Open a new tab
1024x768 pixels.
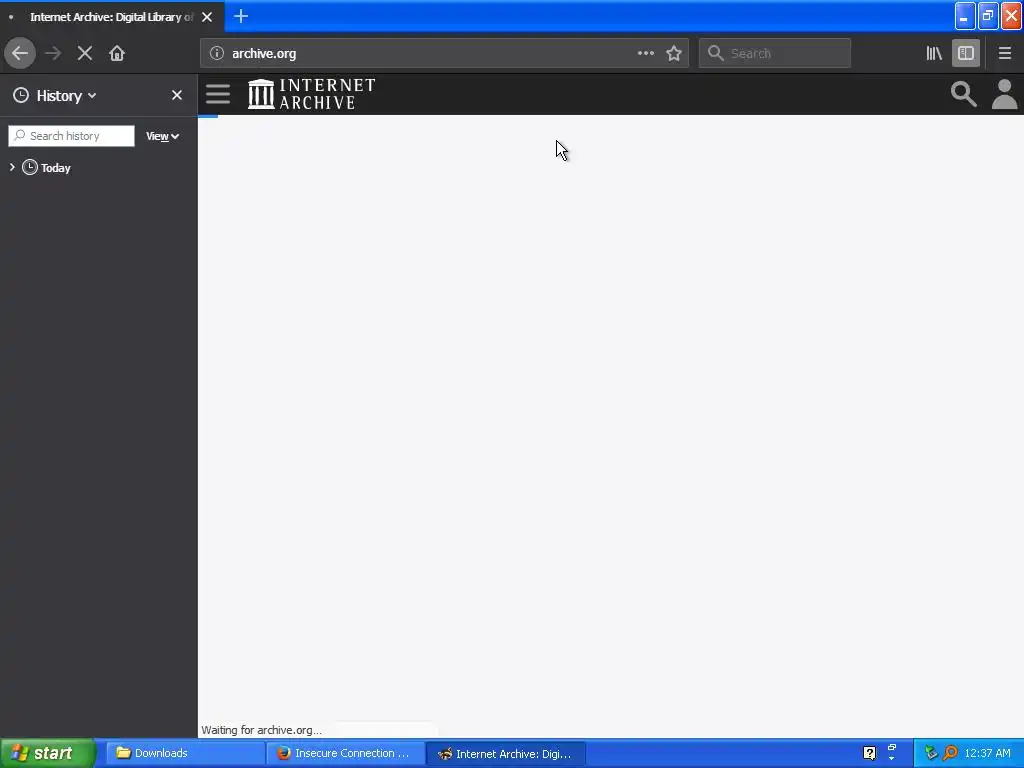pos(241,16)
